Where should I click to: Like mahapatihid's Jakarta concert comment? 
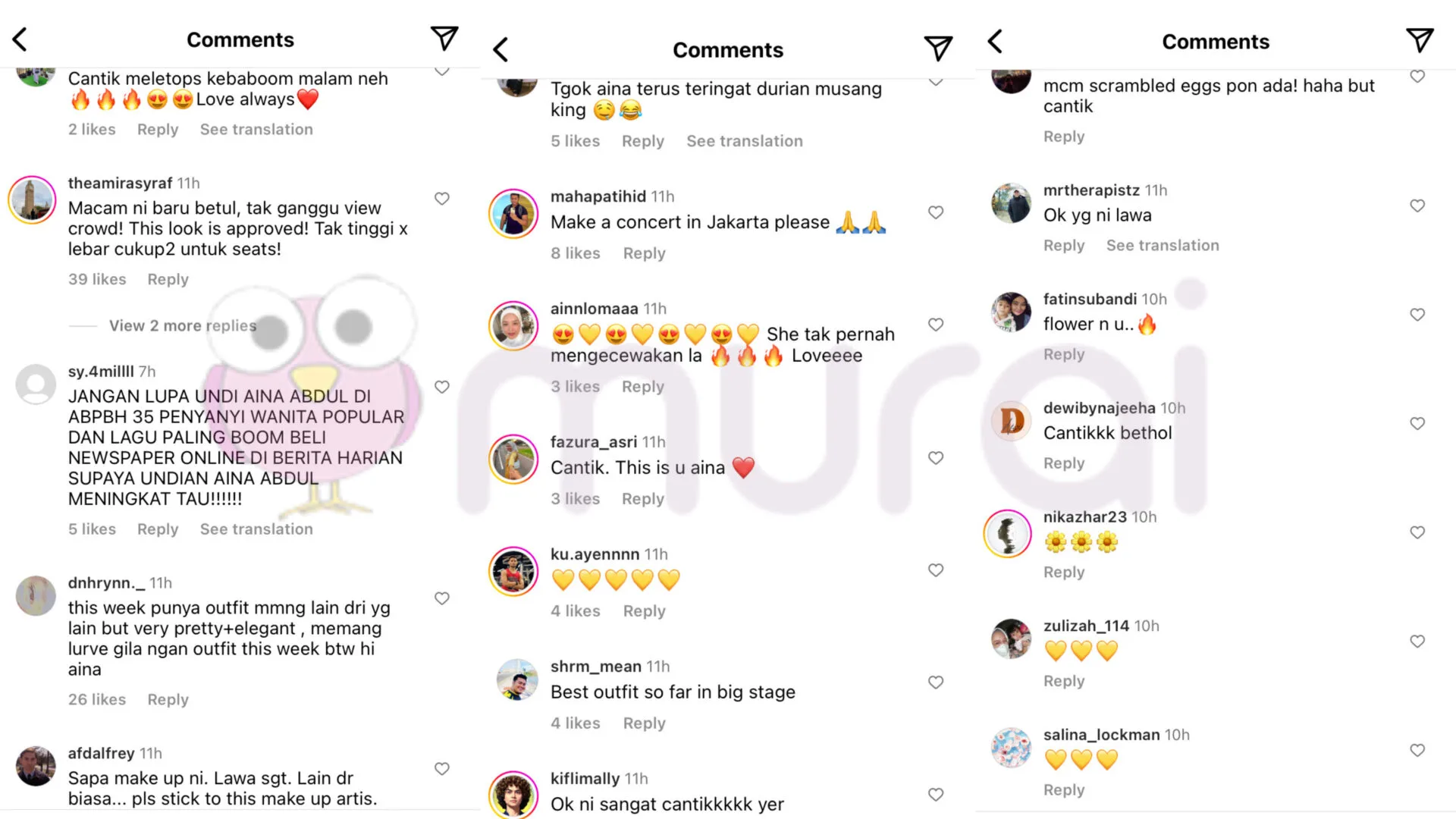coord(936,212)
